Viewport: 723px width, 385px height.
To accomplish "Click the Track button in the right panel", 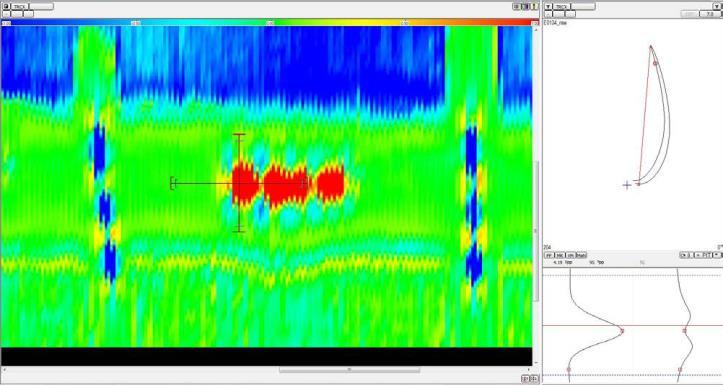I will [562, 6].
